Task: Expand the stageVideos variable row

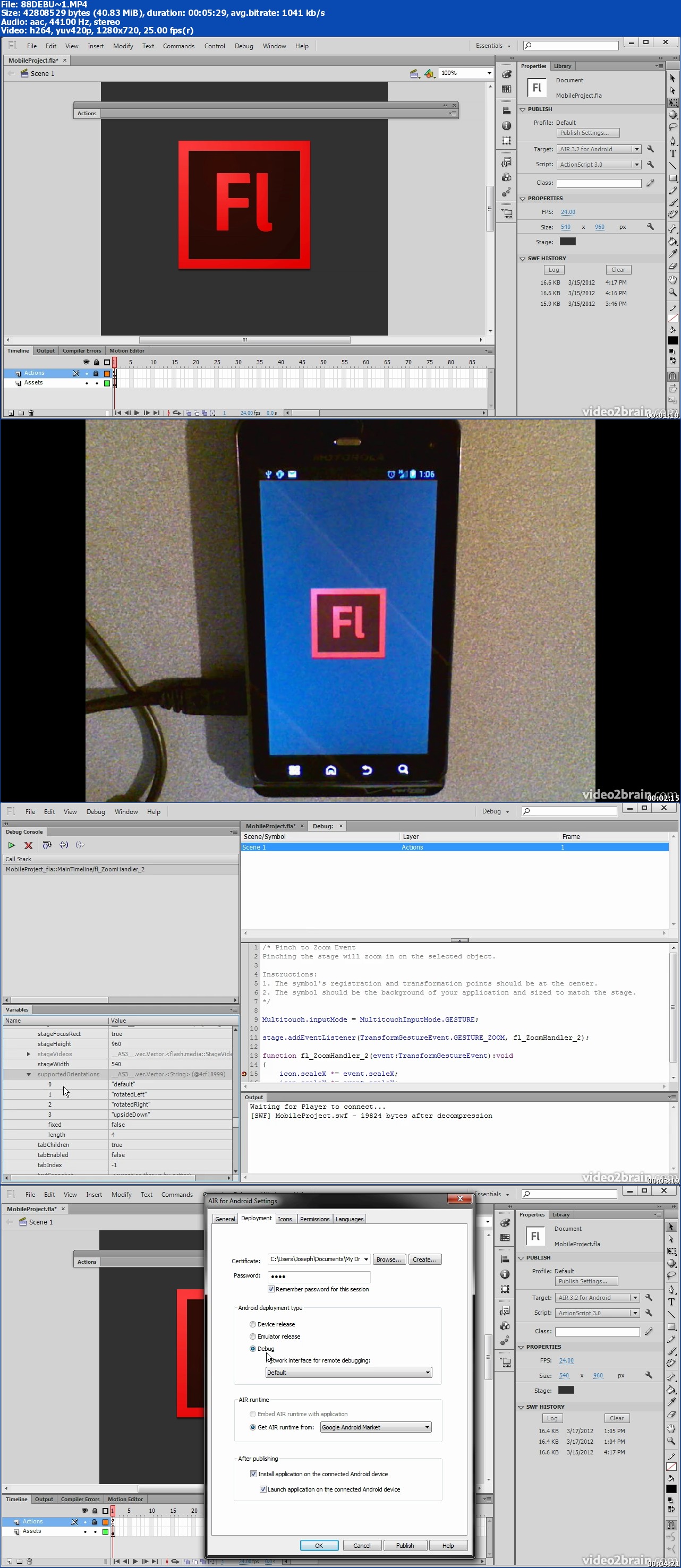Action: coord(29,1054)
